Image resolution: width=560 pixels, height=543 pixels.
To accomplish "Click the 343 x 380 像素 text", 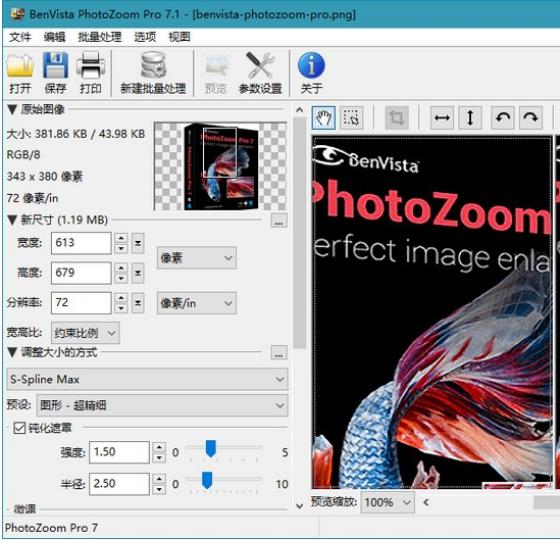I will pos(45,176).
